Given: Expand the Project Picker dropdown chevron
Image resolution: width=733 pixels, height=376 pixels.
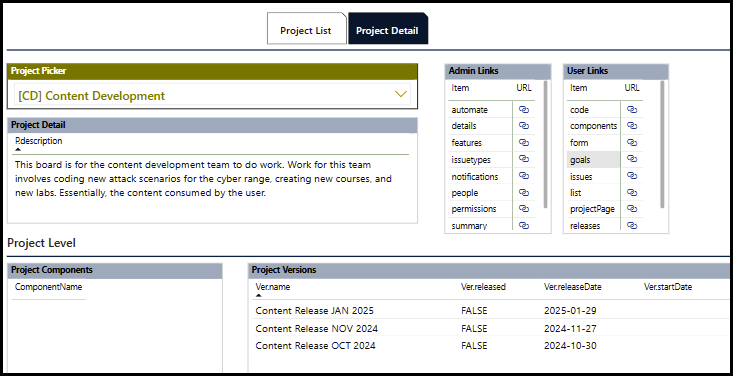Looking at the screenshot, I should point(401,94).
